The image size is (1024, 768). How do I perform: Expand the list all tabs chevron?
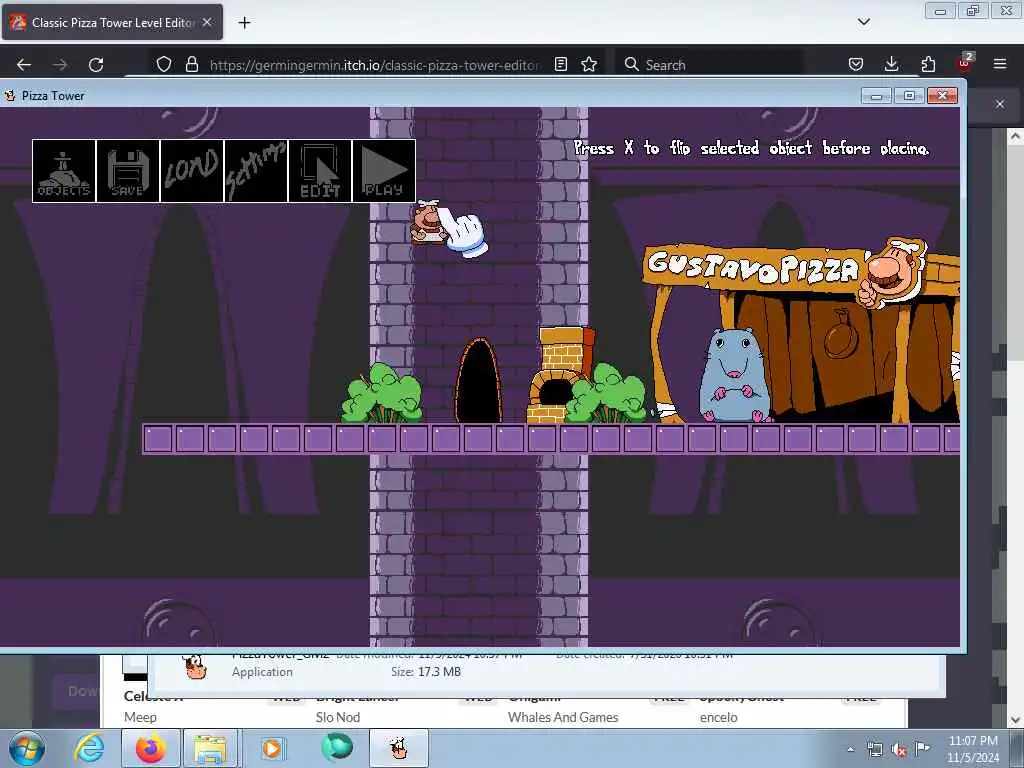click(863, 22)
